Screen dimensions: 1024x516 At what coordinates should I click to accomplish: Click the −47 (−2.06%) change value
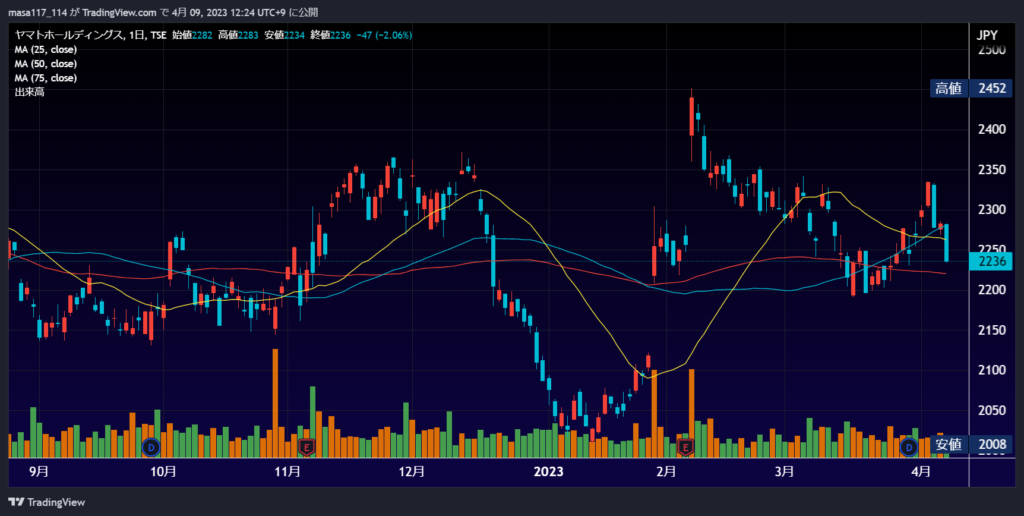[x=383, y=35]
